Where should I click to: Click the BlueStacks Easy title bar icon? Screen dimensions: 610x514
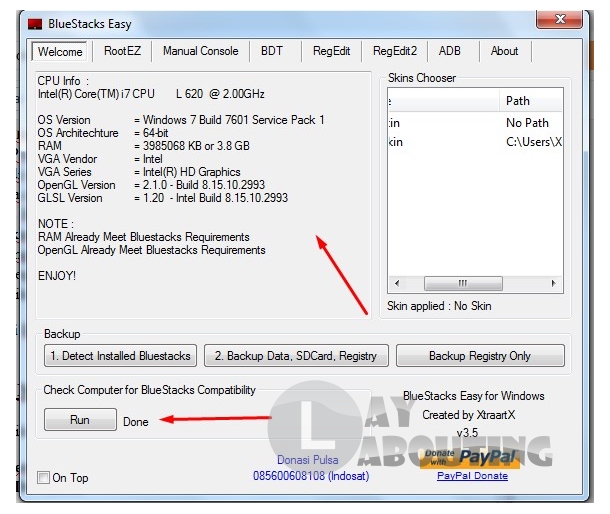click(35, 24)
